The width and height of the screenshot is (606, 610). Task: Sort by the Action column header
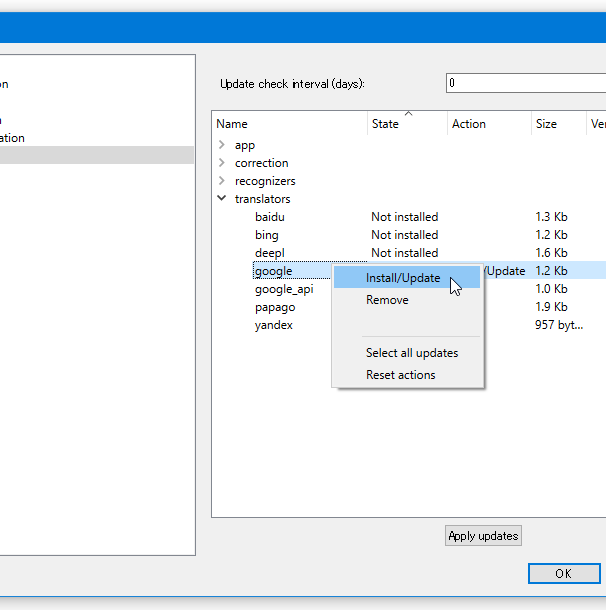coord(489,124)
